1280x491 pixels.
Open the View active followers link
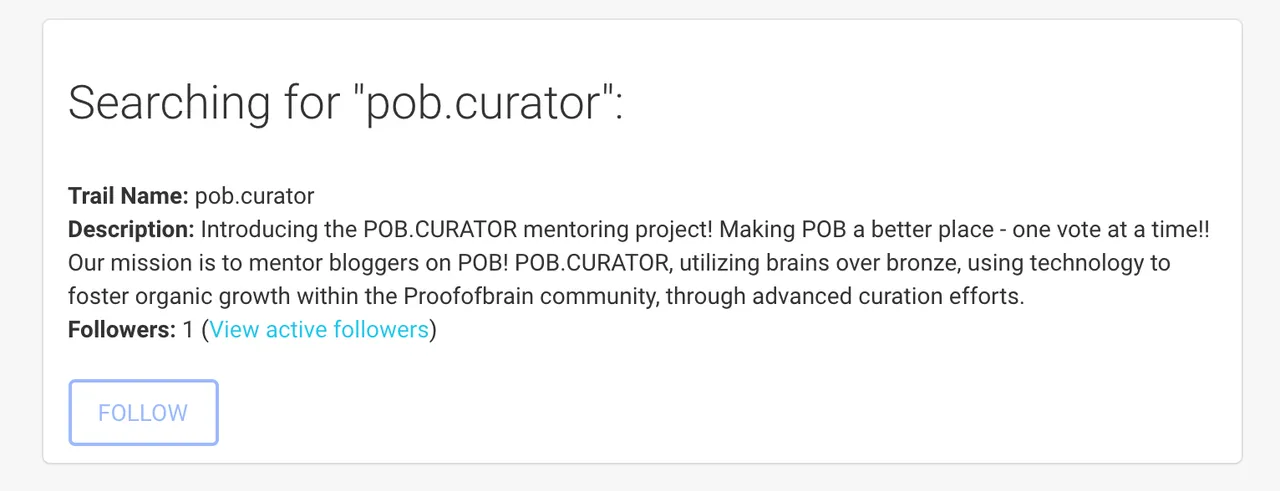point(319,329)
